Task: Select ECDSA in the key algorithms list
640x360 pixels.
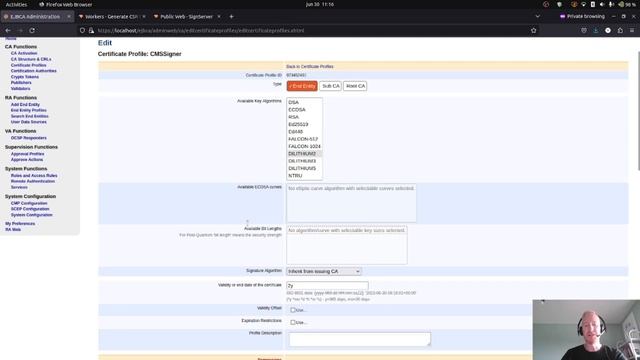Action: pos(304,110)
